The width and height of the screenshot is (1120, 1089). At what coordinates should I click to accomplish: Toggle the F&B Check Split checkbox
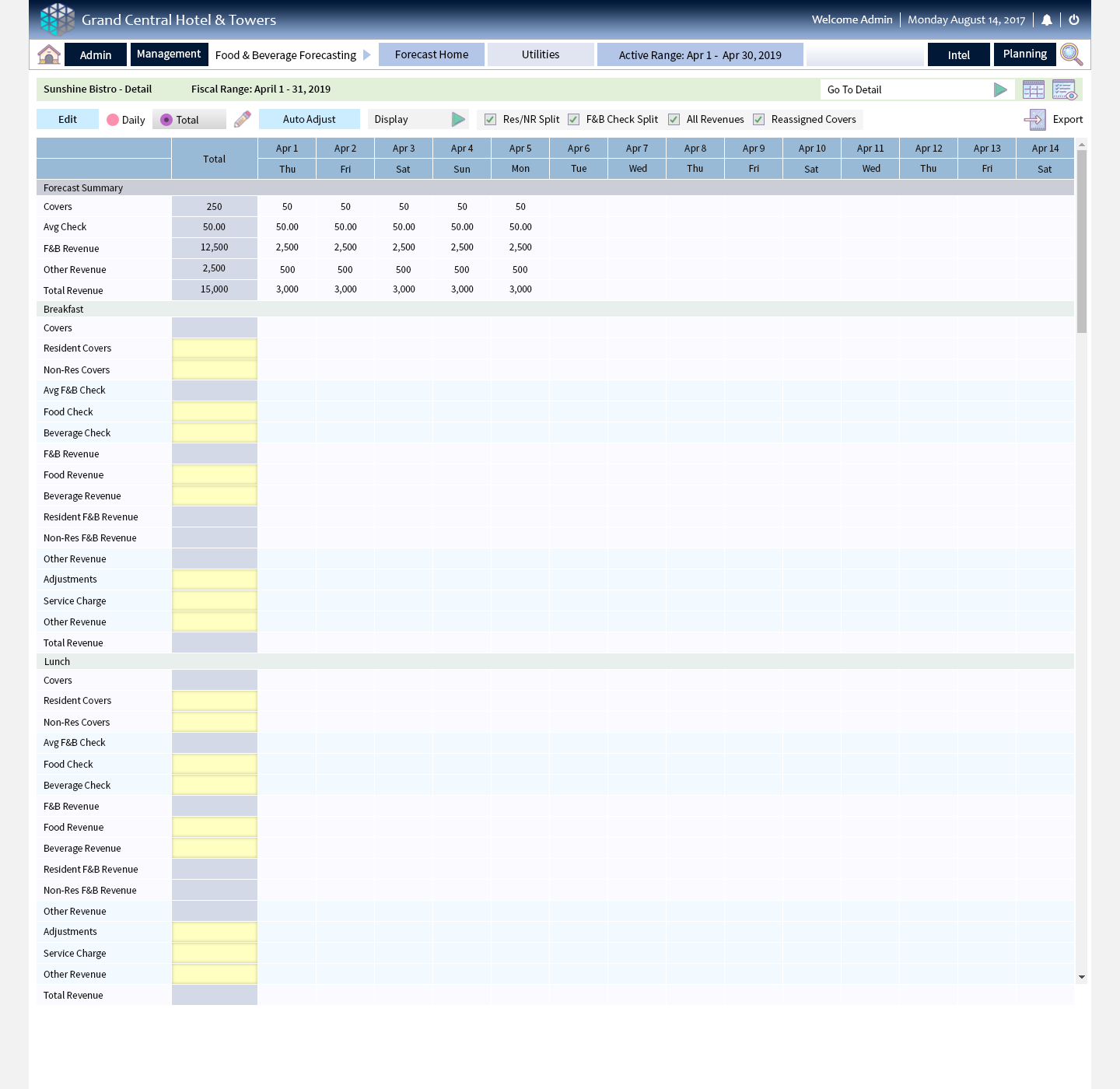click(574, 119)
